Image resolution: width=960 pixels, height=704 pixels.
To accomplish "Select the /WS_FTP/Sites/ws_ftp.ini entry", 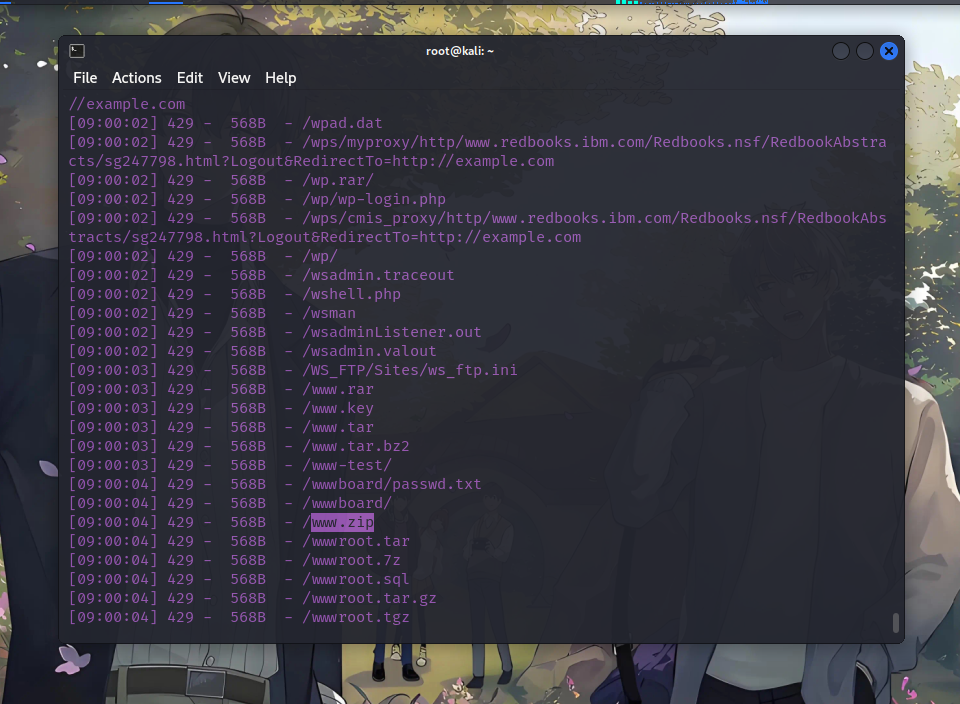I will (x=410, y=370).
